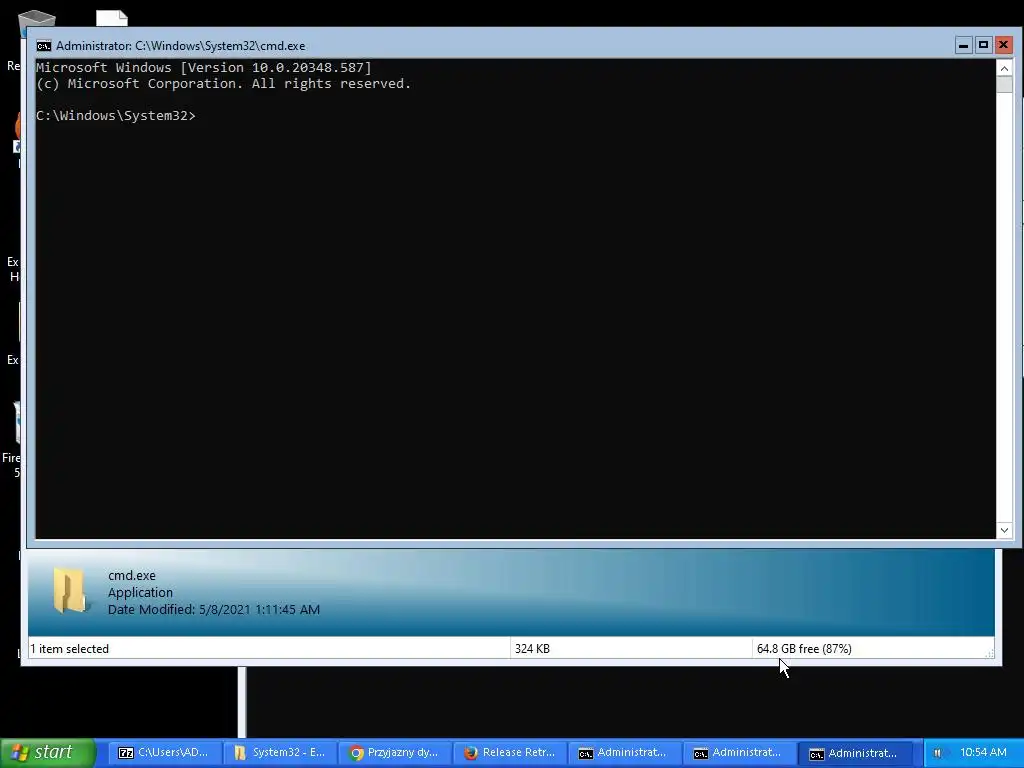Click the 10:54 AM clock
This screenshot has height=768, width=1024.
tap(983, 752)
